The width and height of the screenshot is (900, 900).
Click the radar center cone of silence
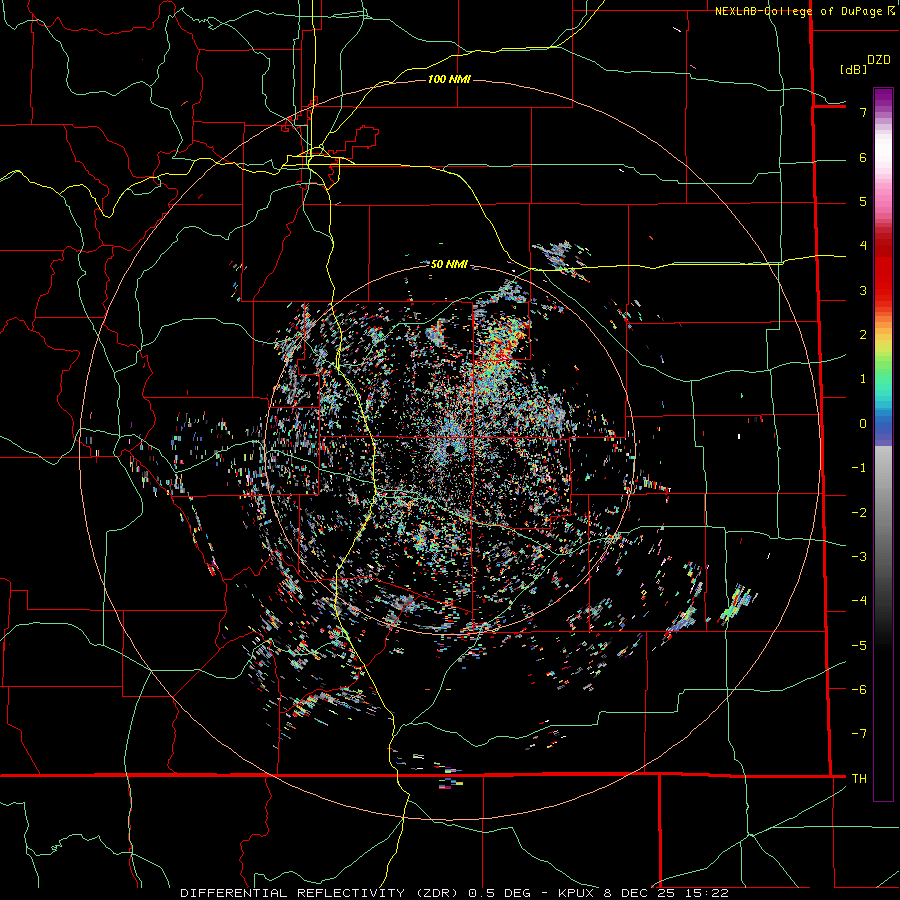(x=449, y=448)
